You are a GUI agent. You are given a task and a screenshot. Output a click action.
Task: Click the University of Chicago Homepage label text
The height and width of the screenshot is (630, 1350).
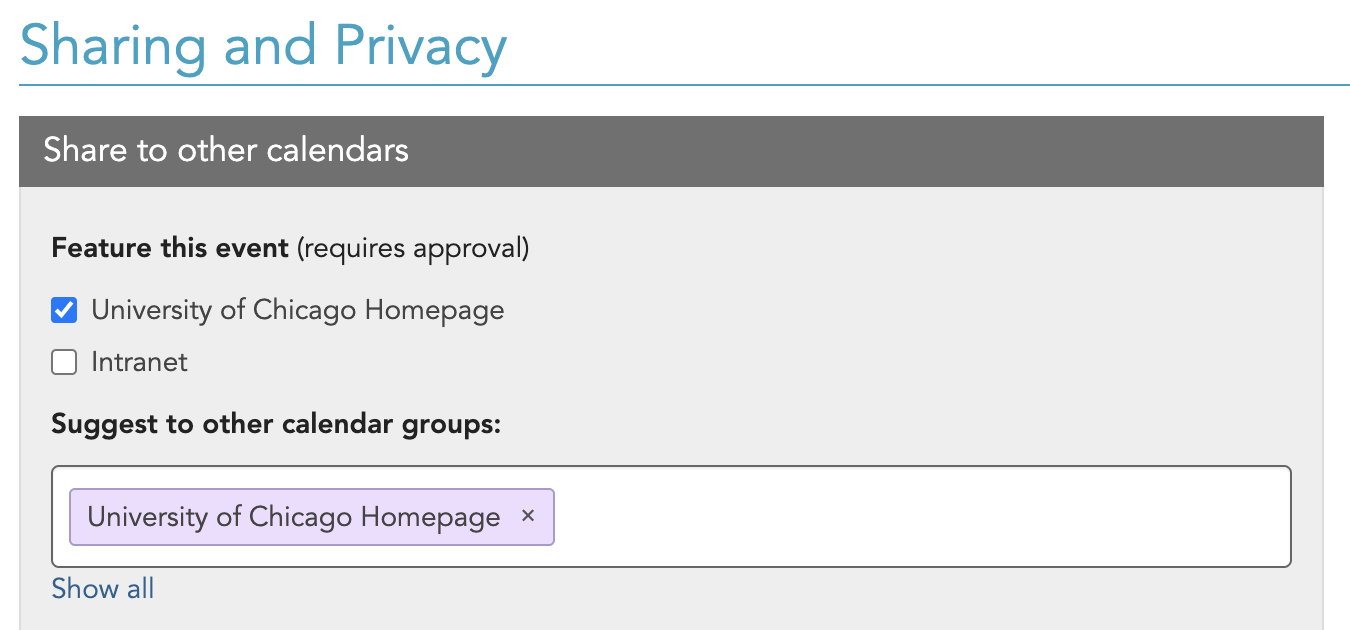point(297,310)
